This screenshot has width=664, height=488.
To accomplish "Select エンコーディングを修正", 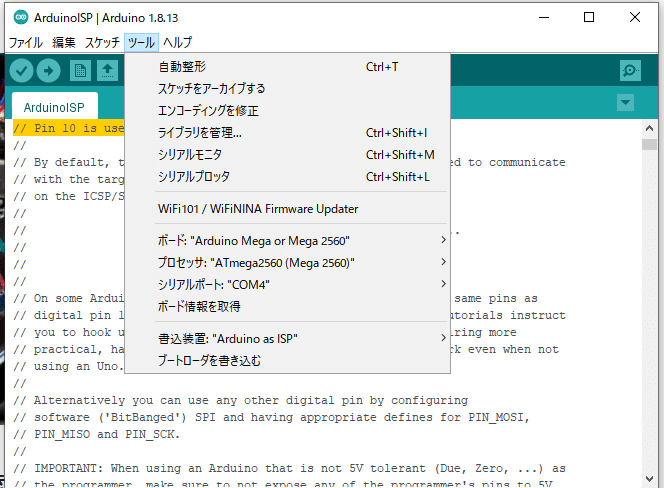I will coord(288,111).
